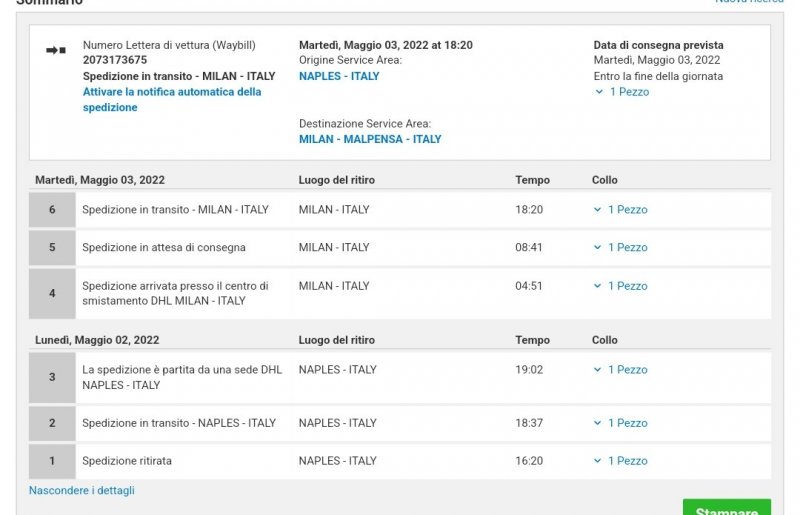Click the 18:37 time cell
This screenshot has height=515, width=800.
[x=529, y=423]
